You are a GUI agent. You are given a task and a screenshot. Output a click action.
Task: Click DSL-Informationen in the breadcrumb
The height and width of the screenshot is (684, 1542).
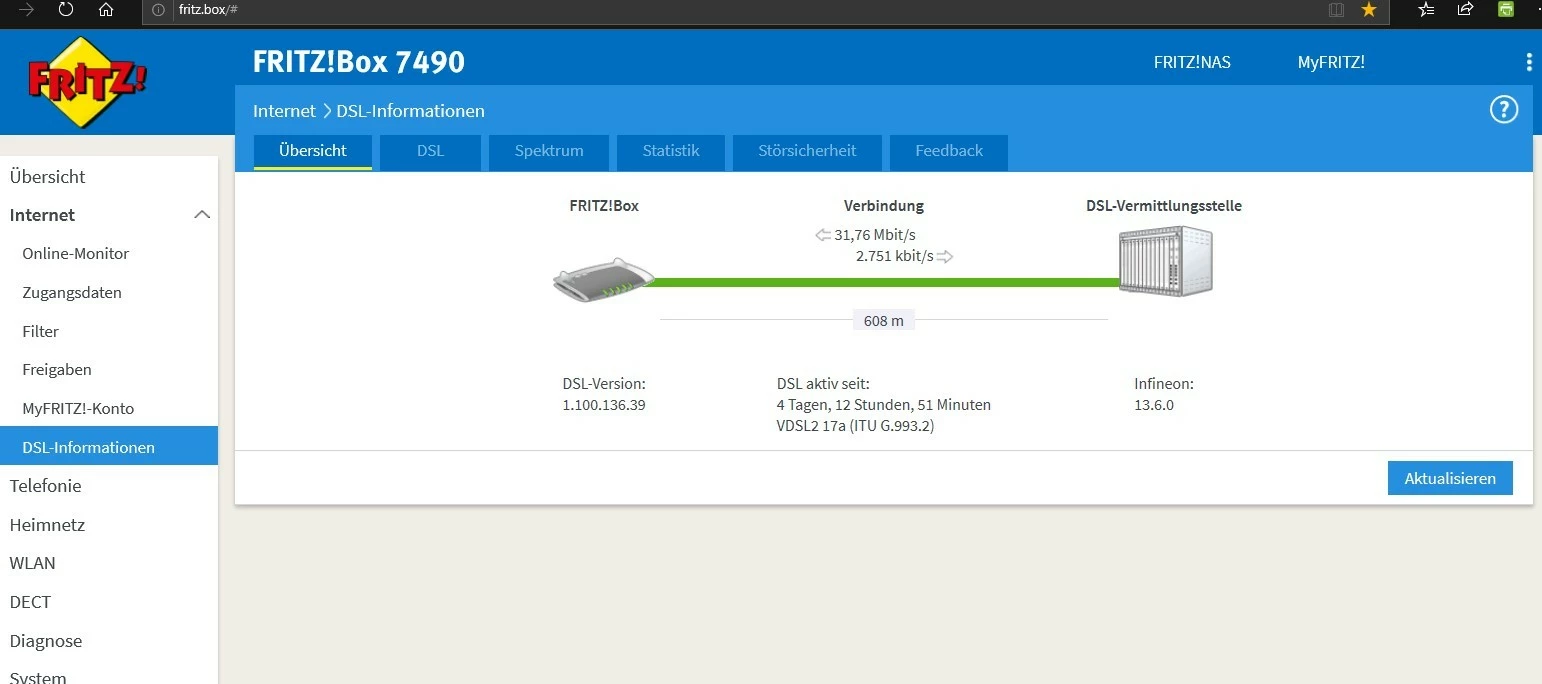410,111
